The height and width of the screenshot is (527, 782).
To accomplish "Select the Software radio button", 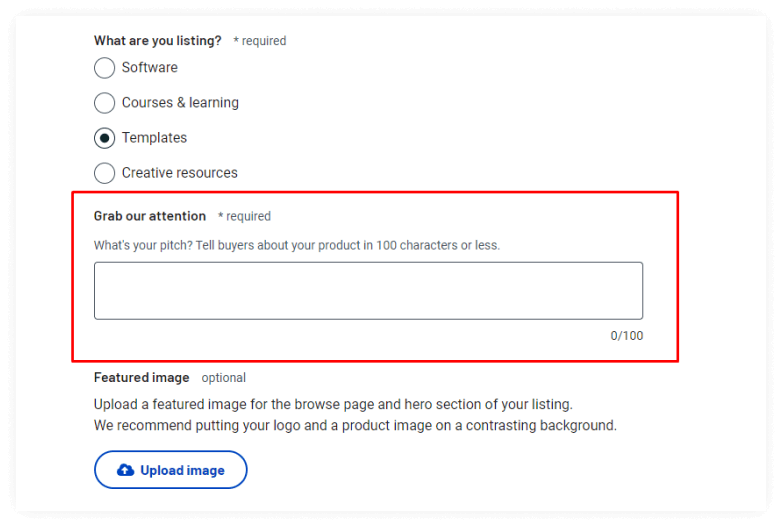I will pos(104,68).
